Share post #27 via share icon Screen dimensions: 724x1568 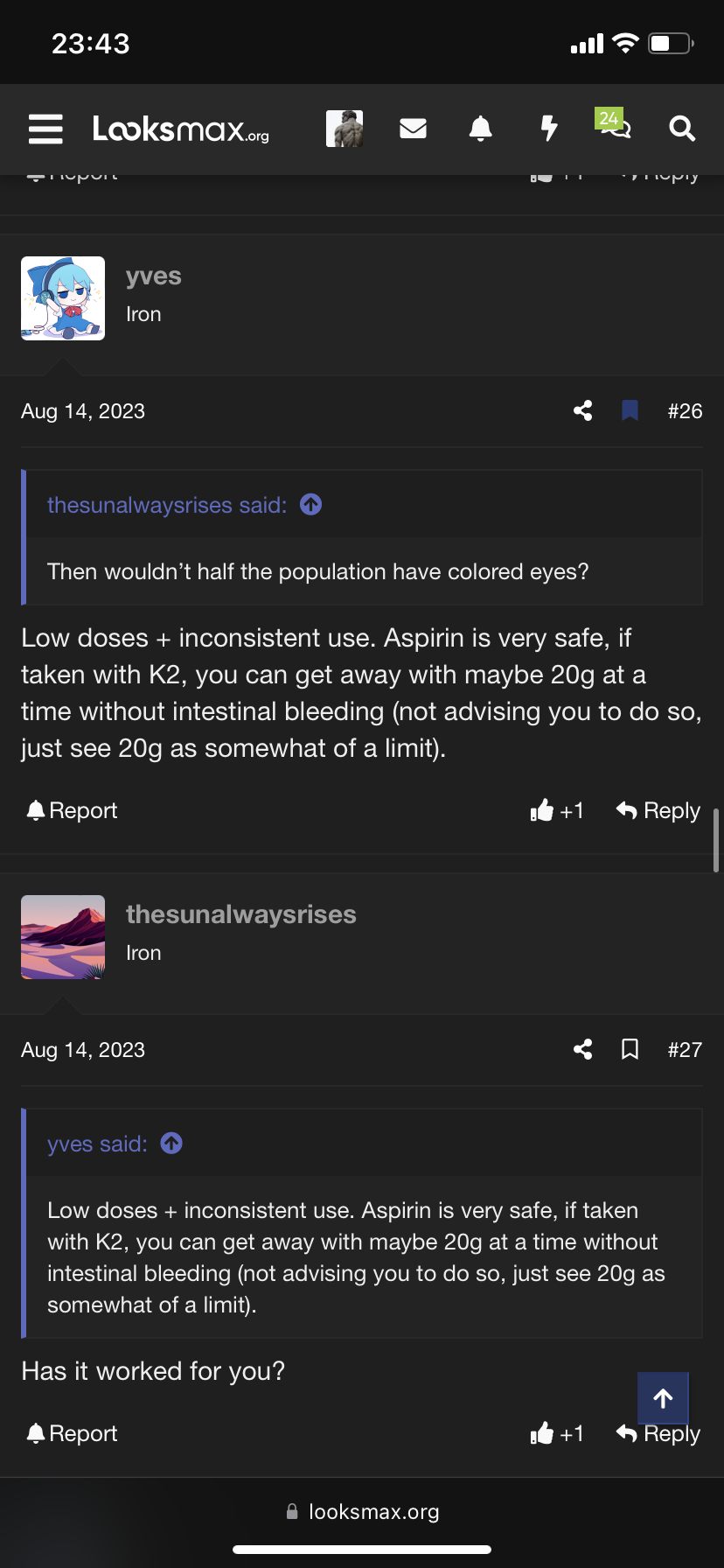pos(583,1049)
